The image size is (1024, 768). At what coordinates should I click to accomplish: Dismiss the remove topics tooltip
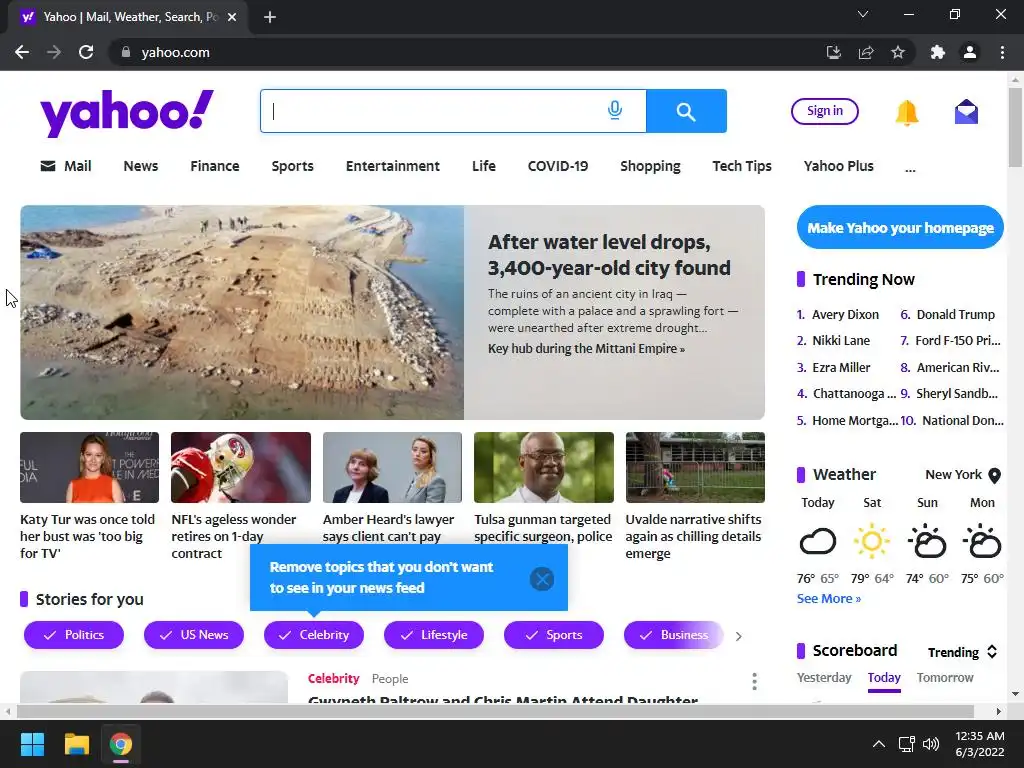coord(542,579)
